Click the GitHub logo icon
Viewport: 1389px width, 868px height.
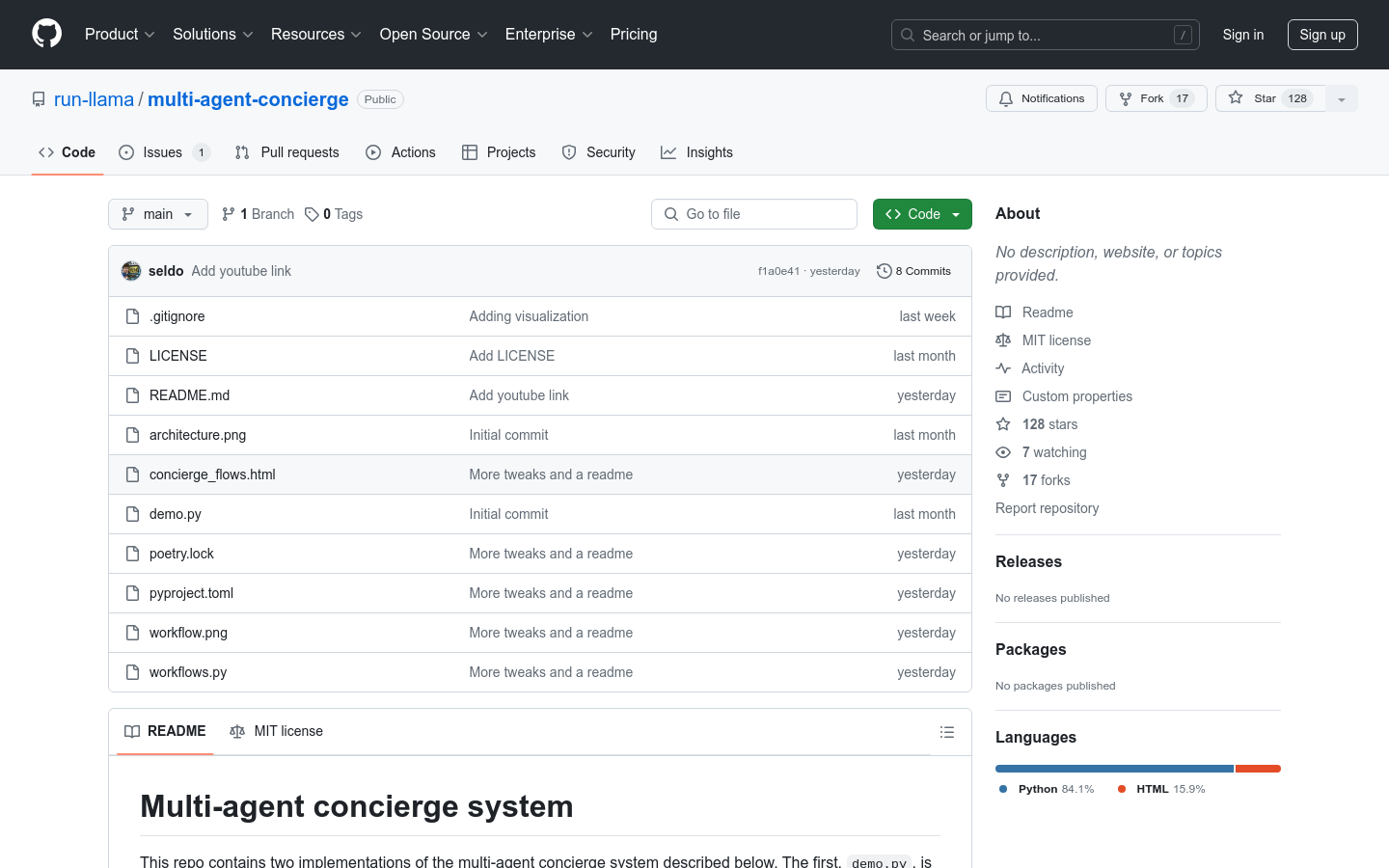tap(46, 34)
